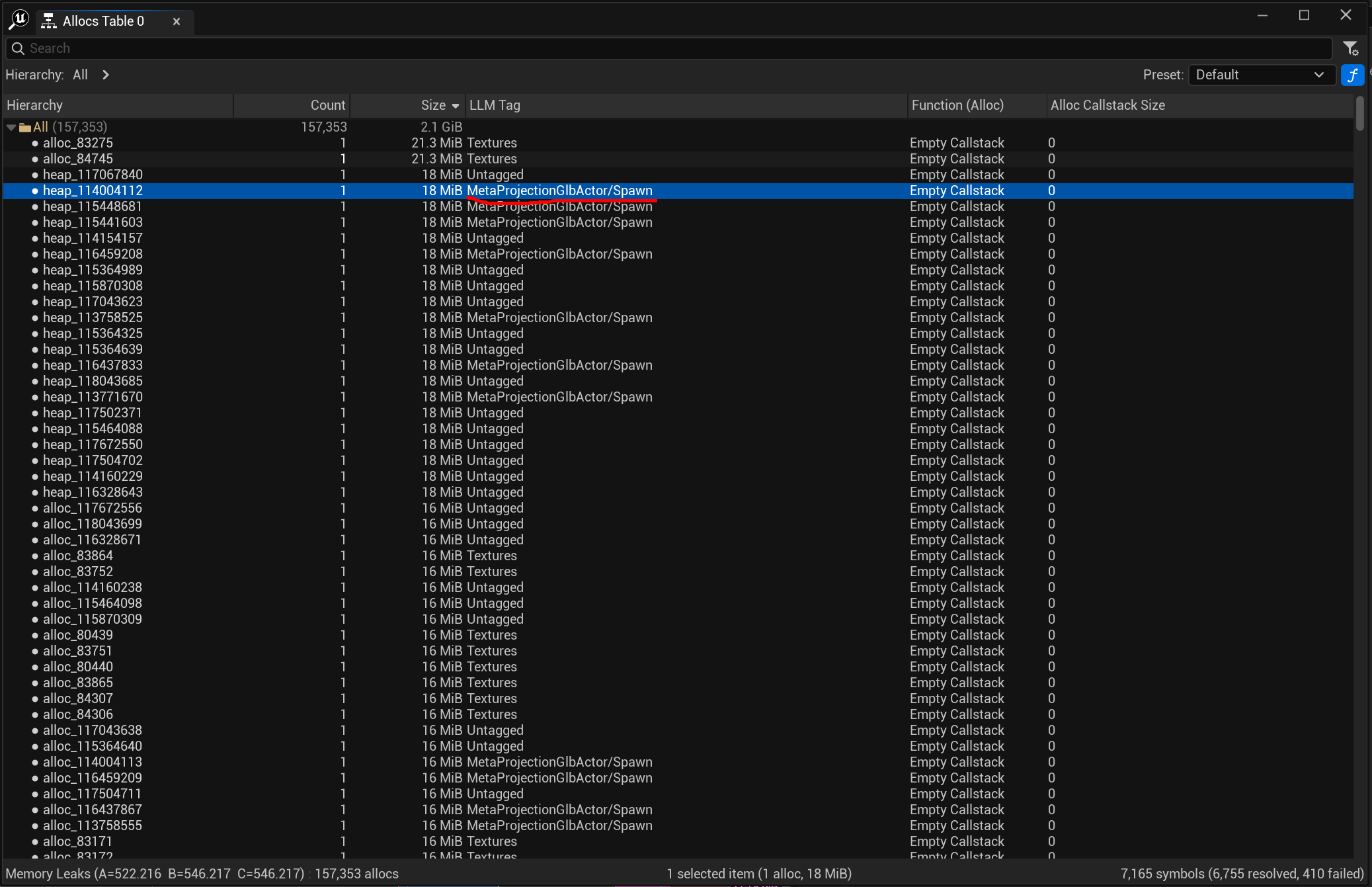Click the Function (Alloc) column header

click(x=957, y=105)
